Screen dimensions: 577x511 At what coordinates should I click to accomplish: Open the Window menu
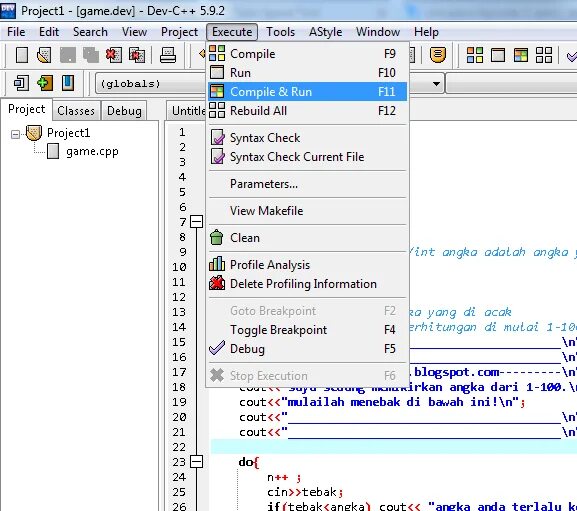(x=378, y=32)
